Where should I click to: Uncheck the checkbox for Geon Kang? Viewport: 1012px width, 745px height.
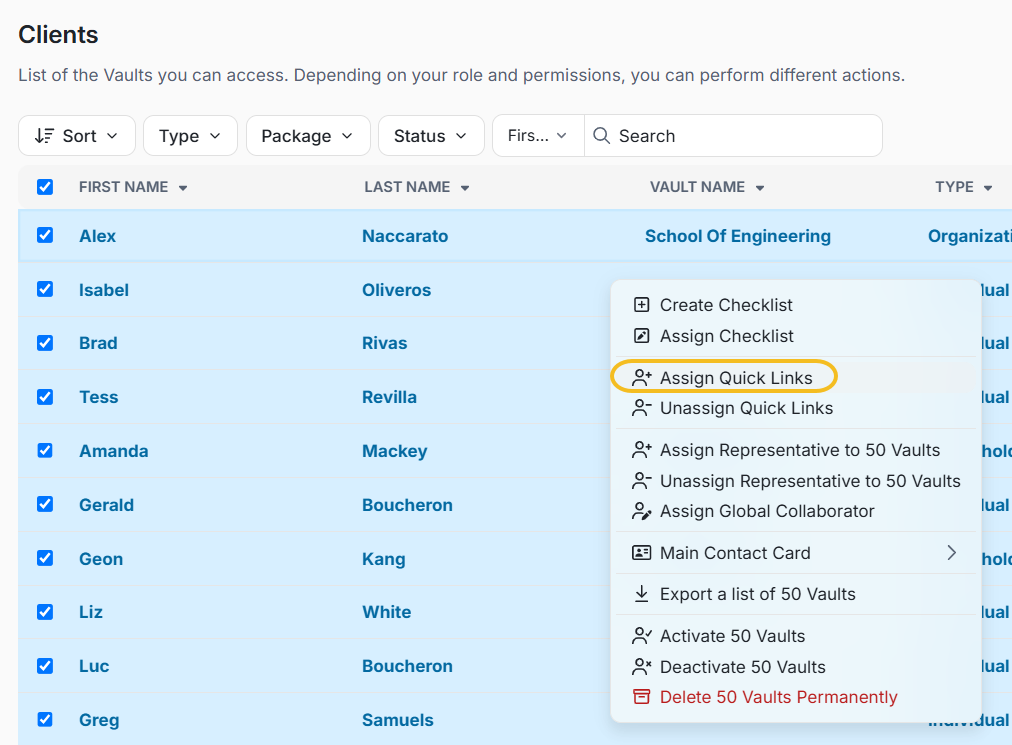(45, 558)
